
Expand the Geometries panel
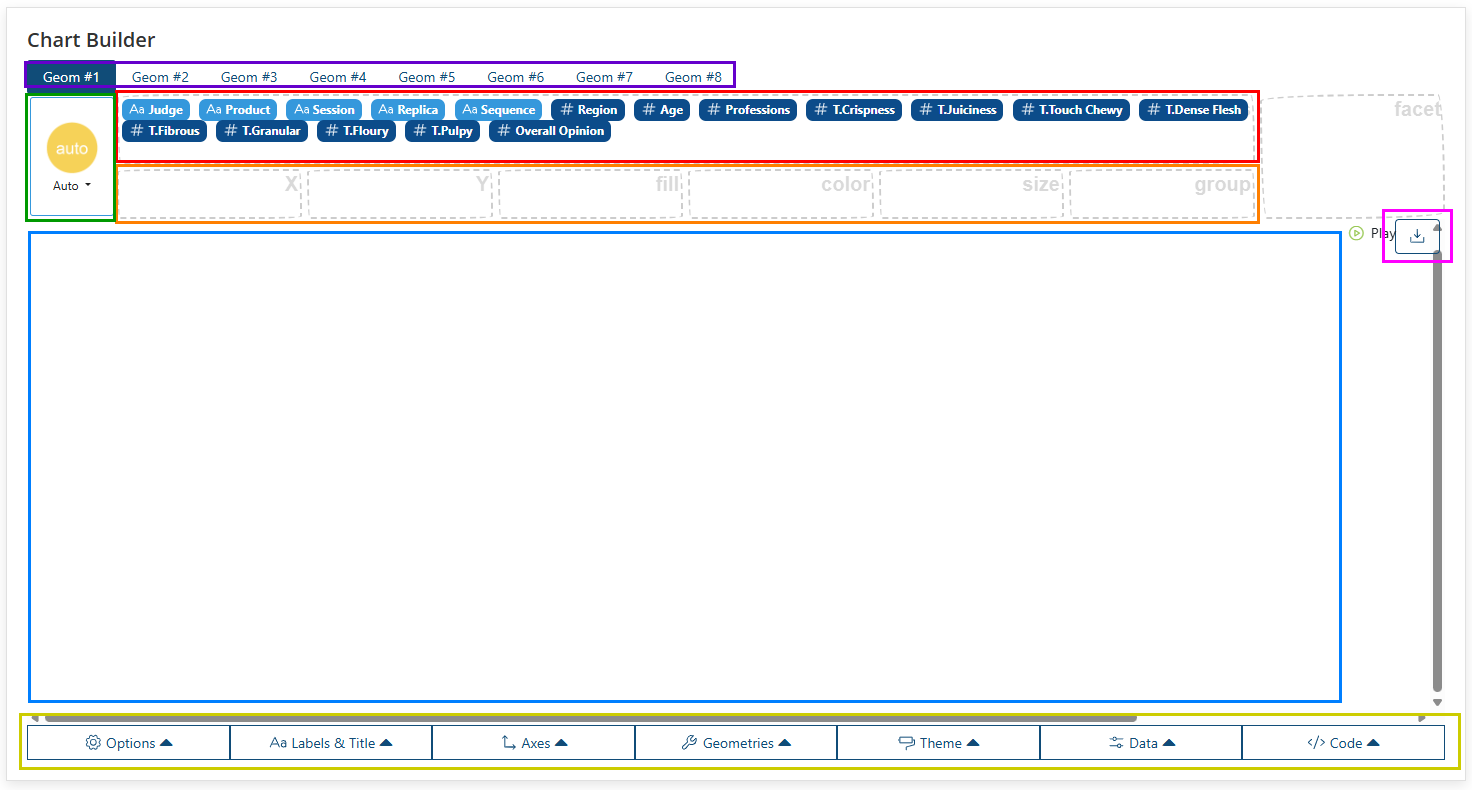[x=736, y=743]
